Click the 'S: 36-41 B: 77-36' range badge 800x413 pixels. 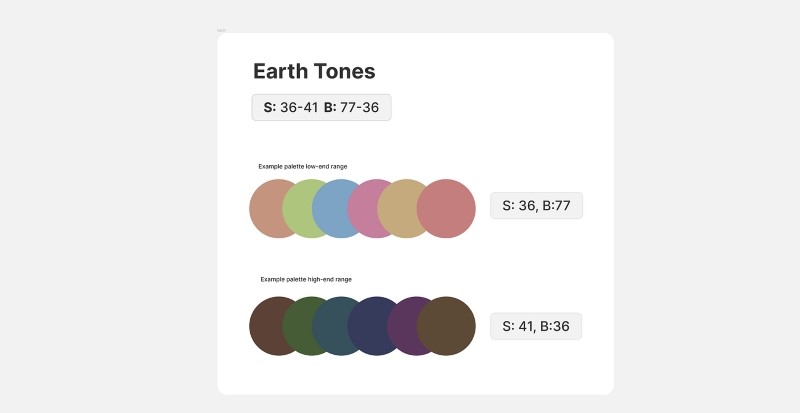click(x=321, y=107)
